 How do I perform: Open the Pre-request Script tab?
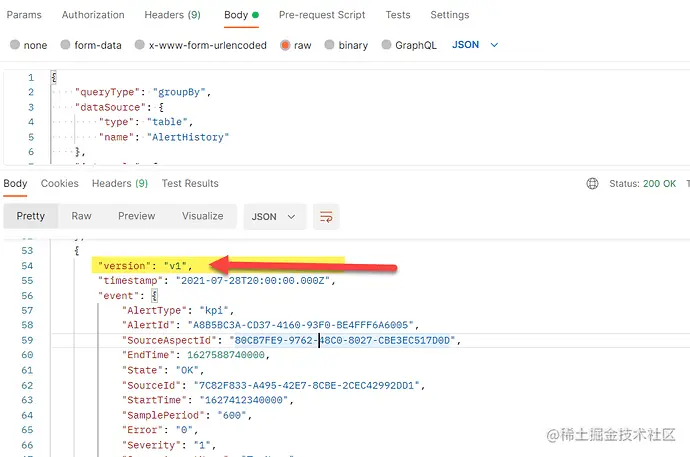[322, 15]
